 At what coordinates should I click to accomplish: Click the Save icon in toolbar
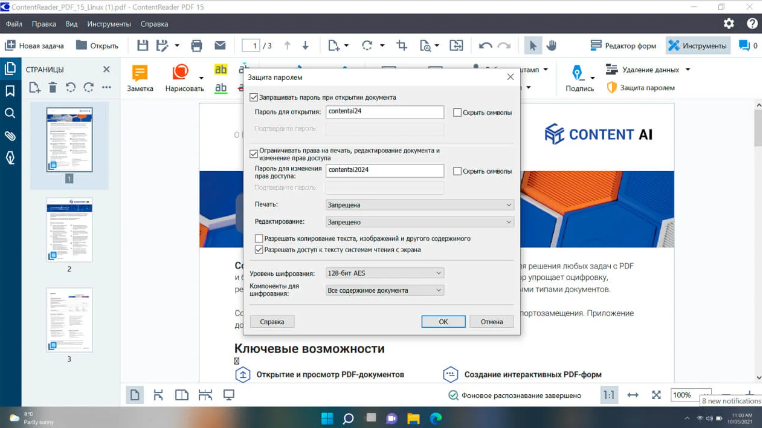point(142,46)
